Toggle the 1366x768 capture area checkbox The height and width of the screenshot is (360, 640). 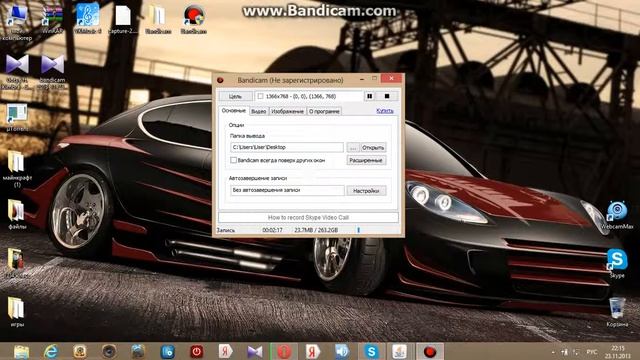point(260,96)
